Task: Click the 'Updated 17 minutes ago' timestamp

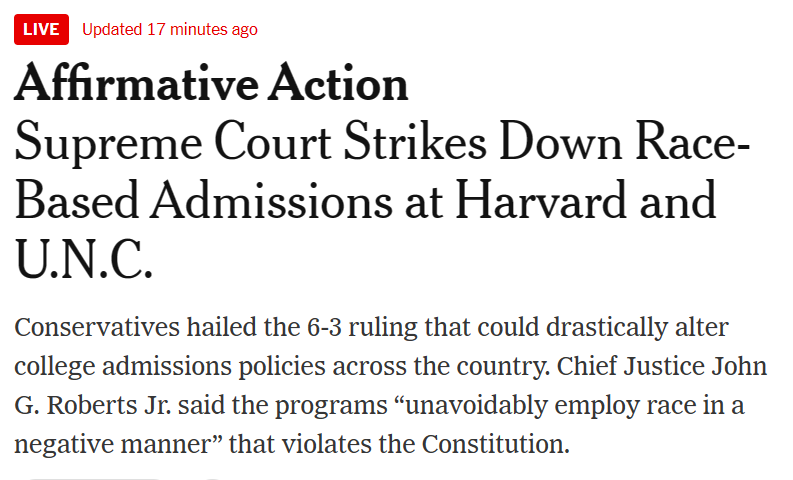Action: click(x=170, y=29)
